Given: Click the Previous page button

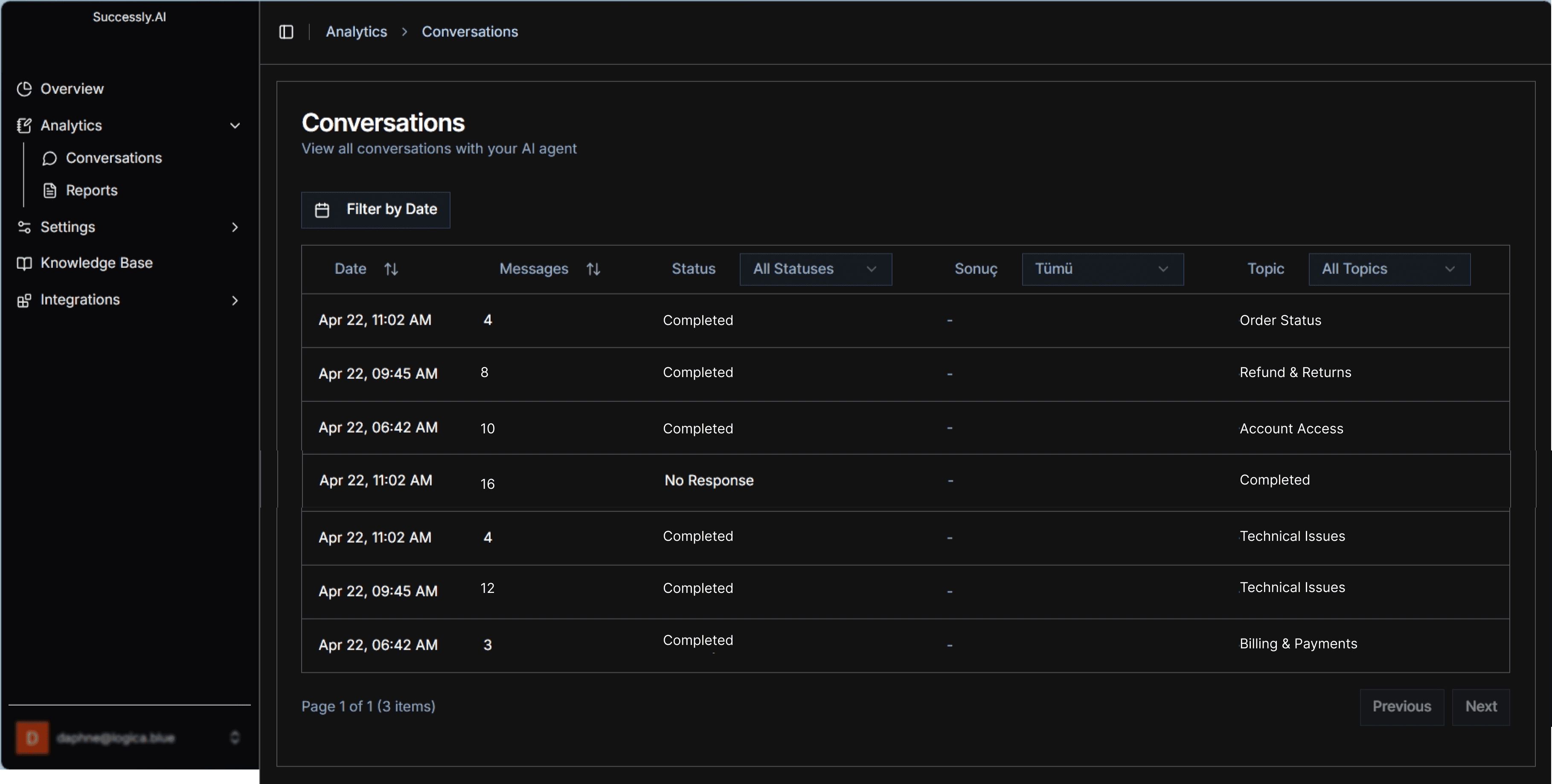Looking at the screenshot, I should coord(1401,707).
